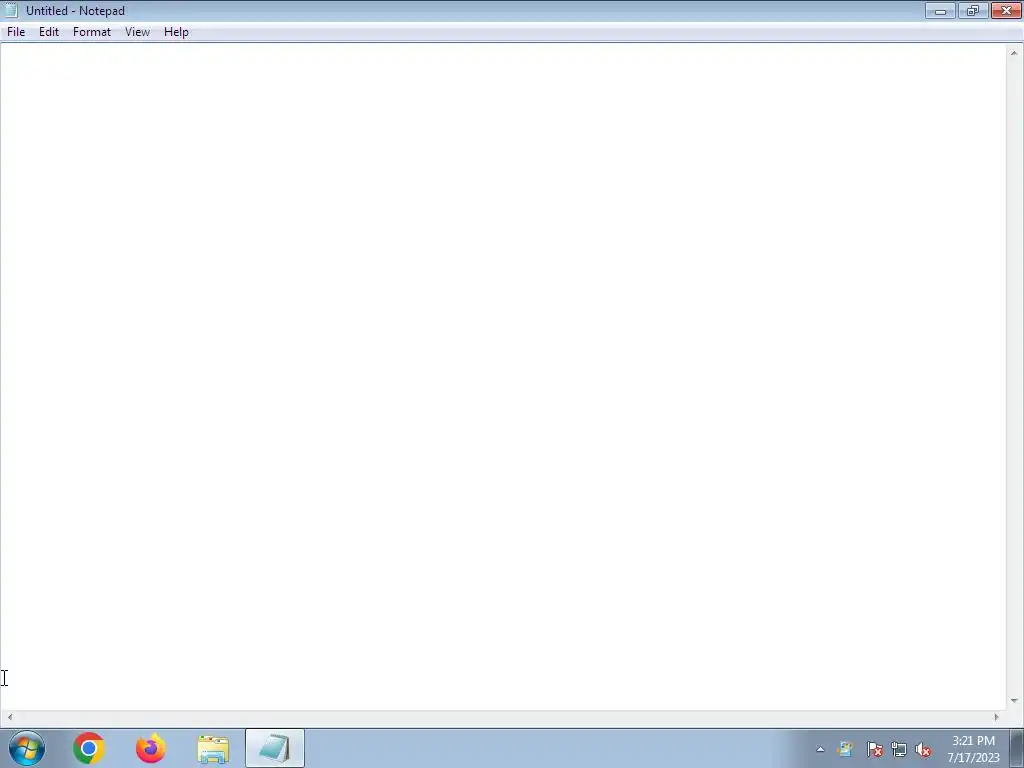Select the Notepad taskbar button
1024x768 pixels.
click(275, 748)
